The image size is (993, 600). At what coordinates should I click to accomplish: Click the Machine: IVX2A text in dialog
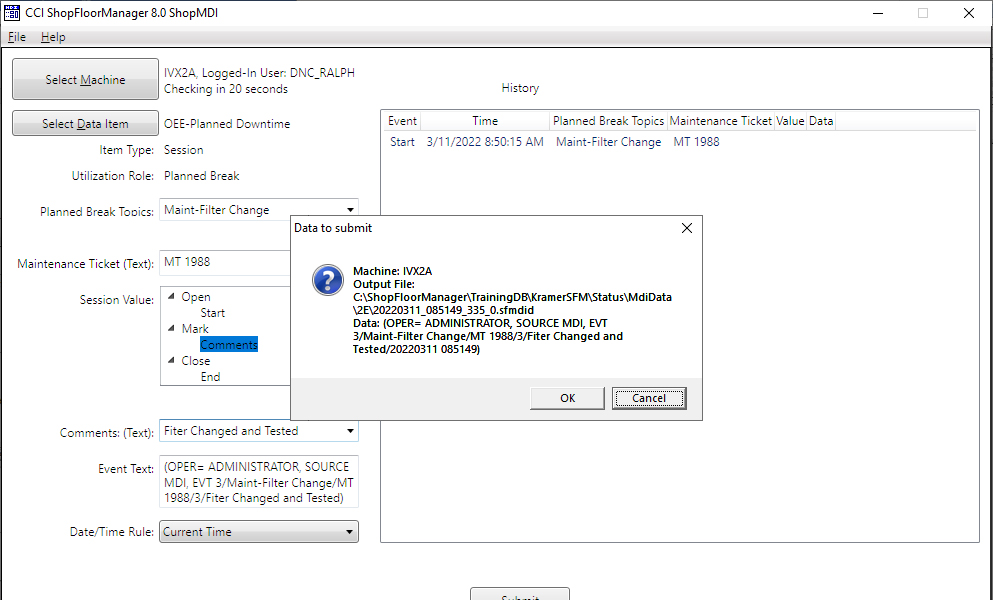[x=393, y=271]
